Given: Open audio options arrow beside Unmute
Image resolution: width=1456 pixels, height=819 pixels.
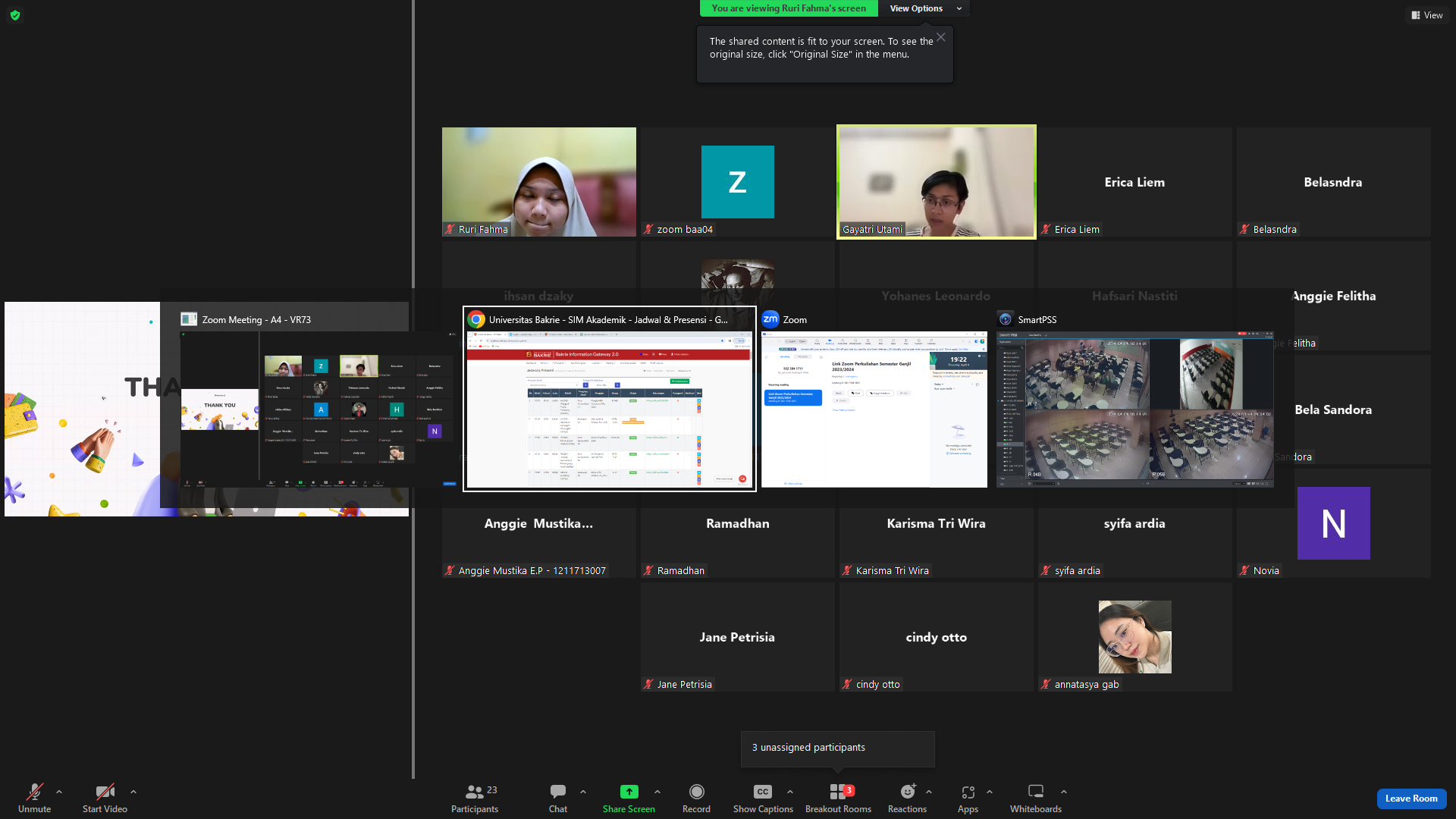Looking at the screenshot, I should click(x=59, y=792).
